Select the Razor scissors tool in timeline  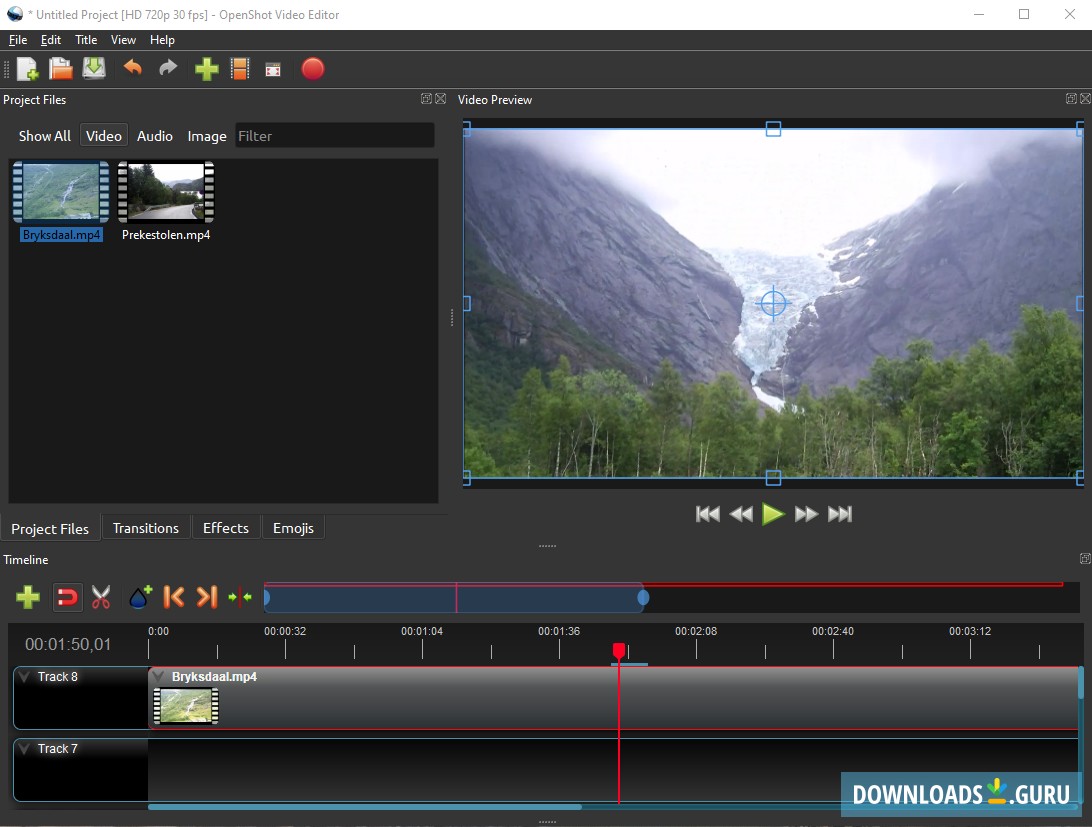coord(101,598)
